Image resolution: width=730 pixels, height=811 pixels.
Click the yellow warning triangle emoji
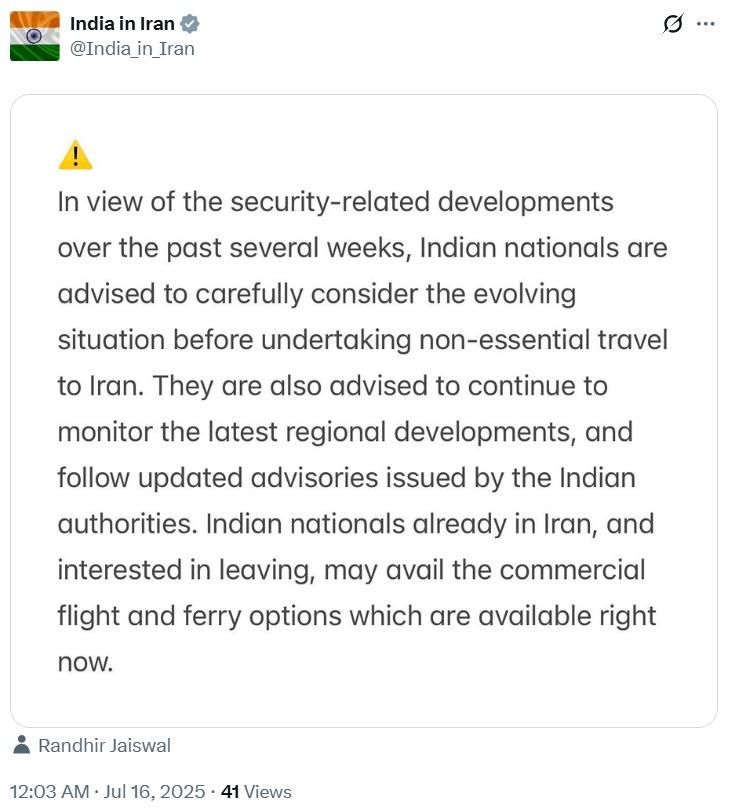75,156
